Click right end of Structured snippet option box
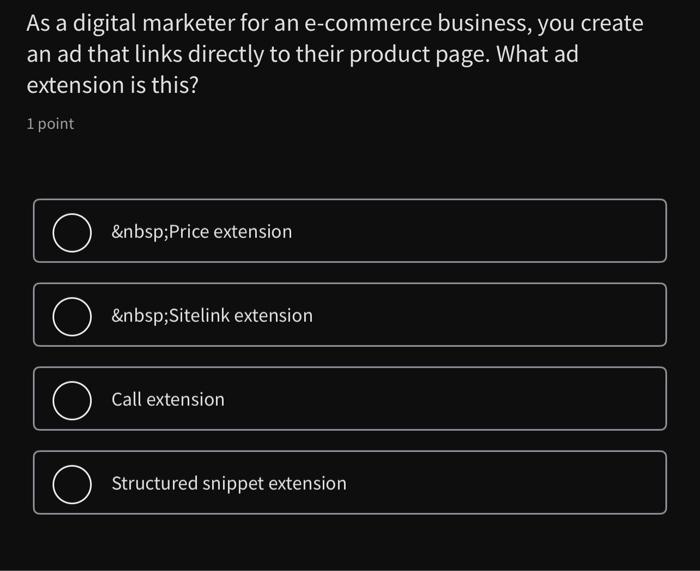This screenshot has height=571, width=700. coord(620,484)
